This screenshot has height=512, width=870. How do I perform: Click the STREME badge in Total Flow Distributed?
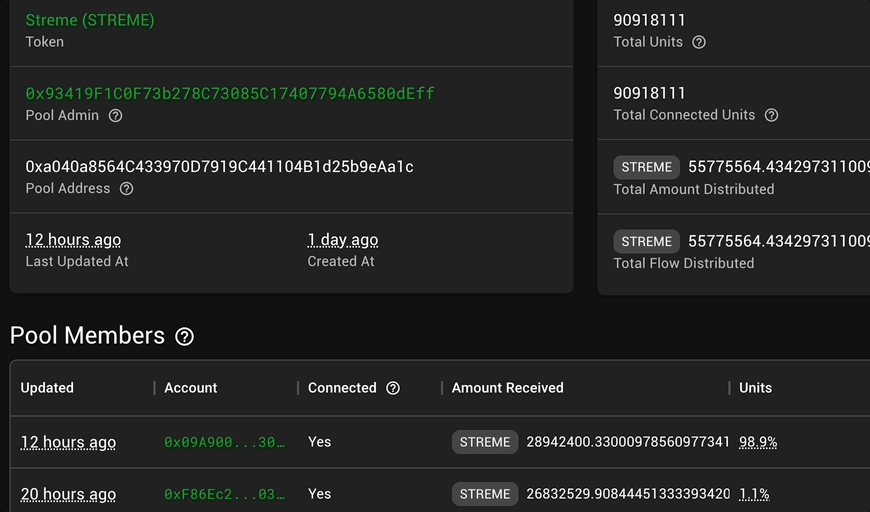[646, 241]
